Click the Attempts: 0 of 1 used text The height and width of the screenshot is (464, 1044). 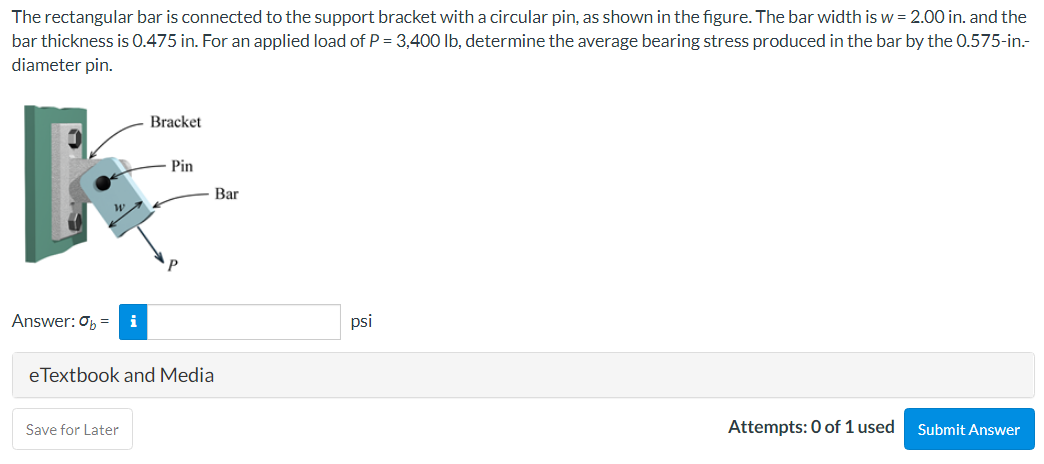[x=811, y=427]
